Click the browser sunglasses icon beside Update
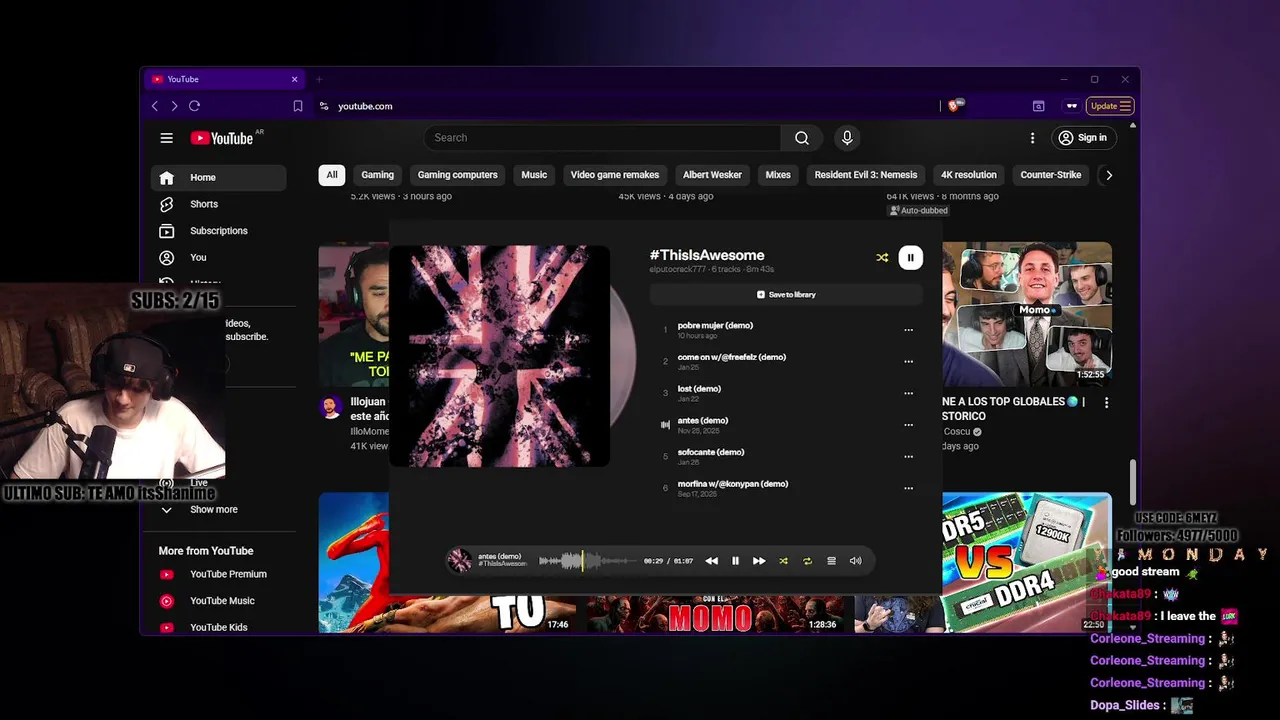Image resolution: width=1280 pixels, height=720 pixels. click(1072, 106)
